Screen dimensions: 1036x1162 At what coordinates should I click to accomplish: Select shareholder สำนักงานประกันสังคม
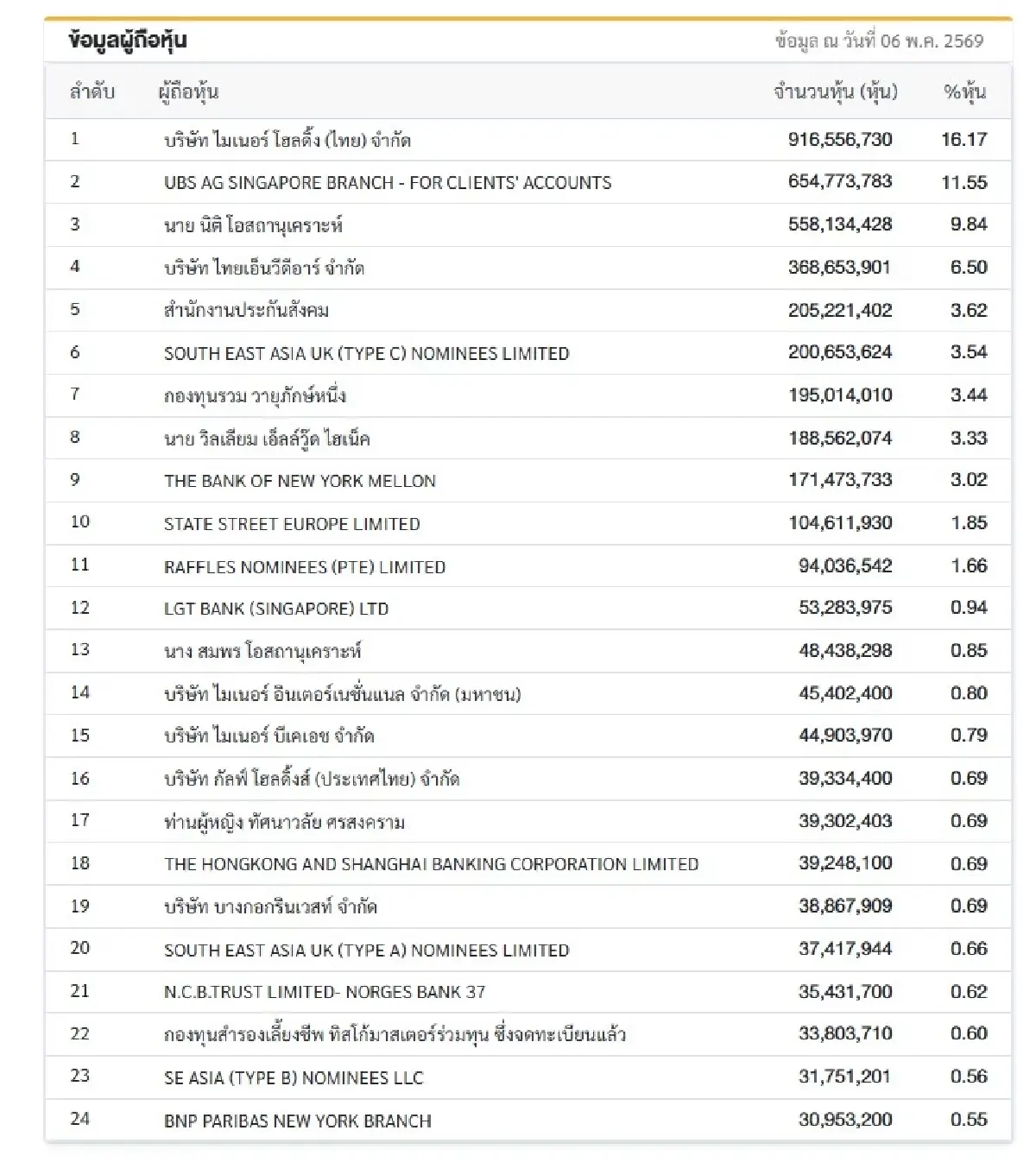(x=246, y=310)
